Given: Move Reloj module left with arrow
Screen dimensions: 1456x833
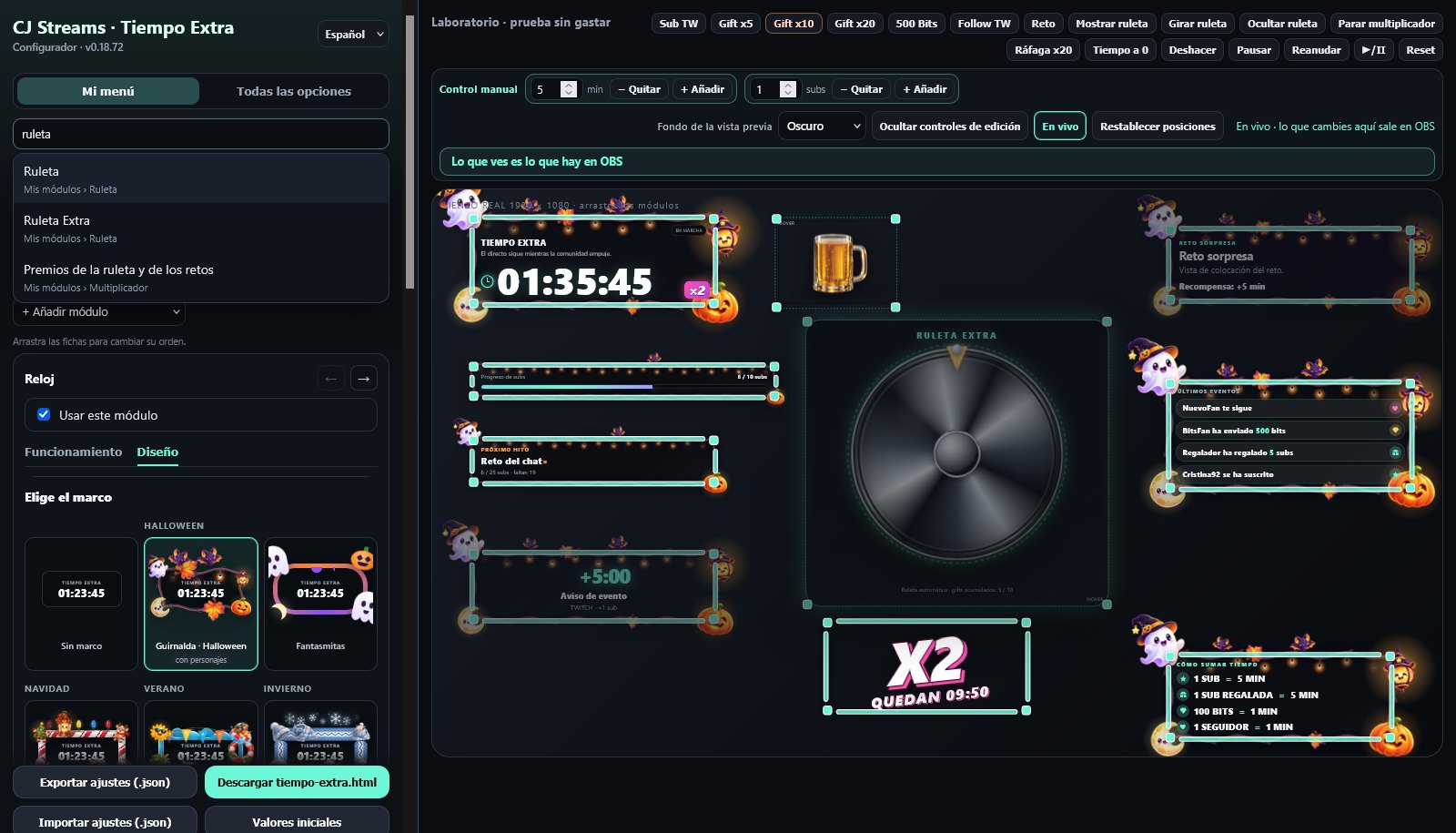Looking at the screenshot, I should (x=330, y=379).
